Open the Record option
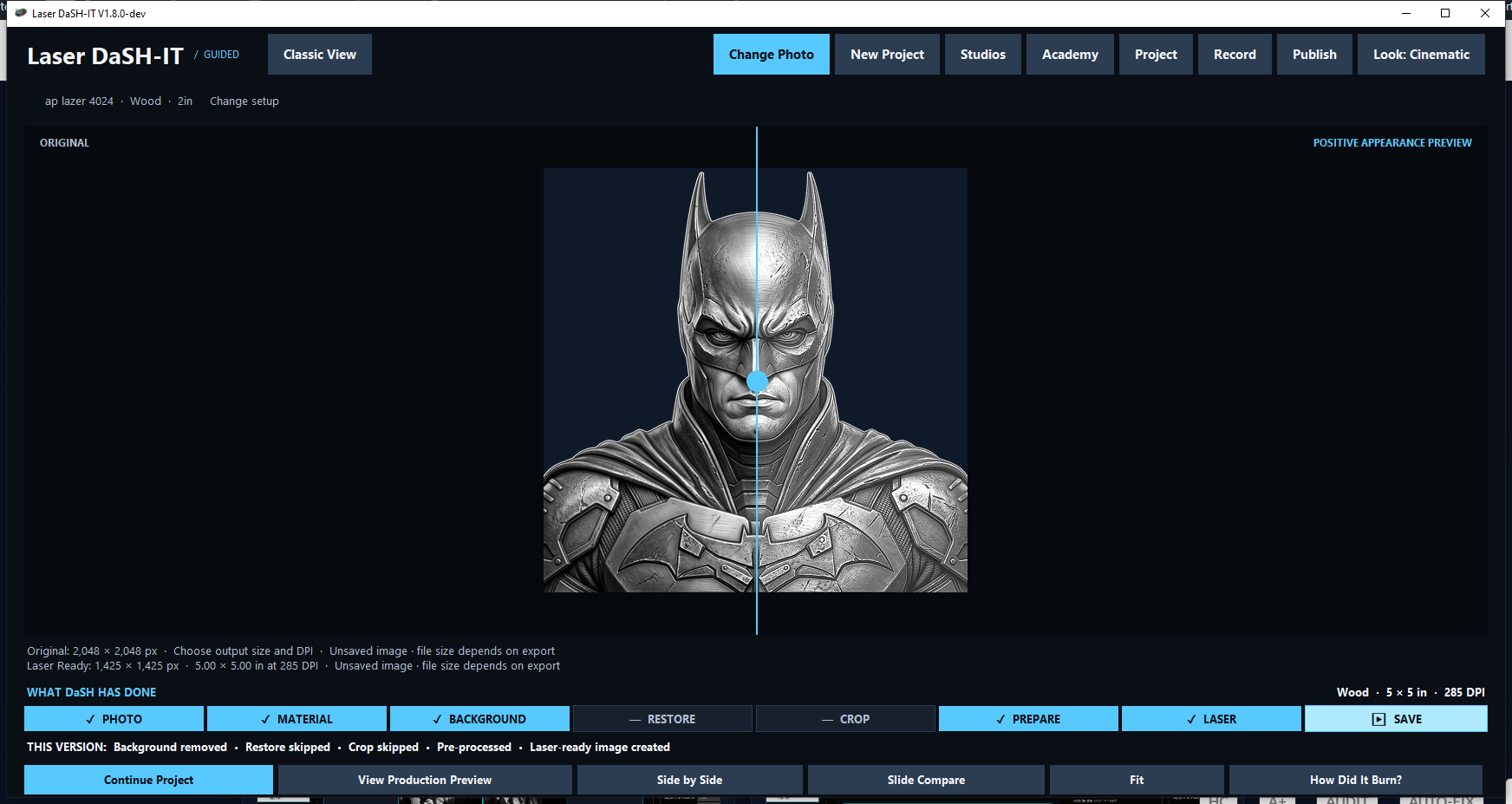 coord(1235,55)
